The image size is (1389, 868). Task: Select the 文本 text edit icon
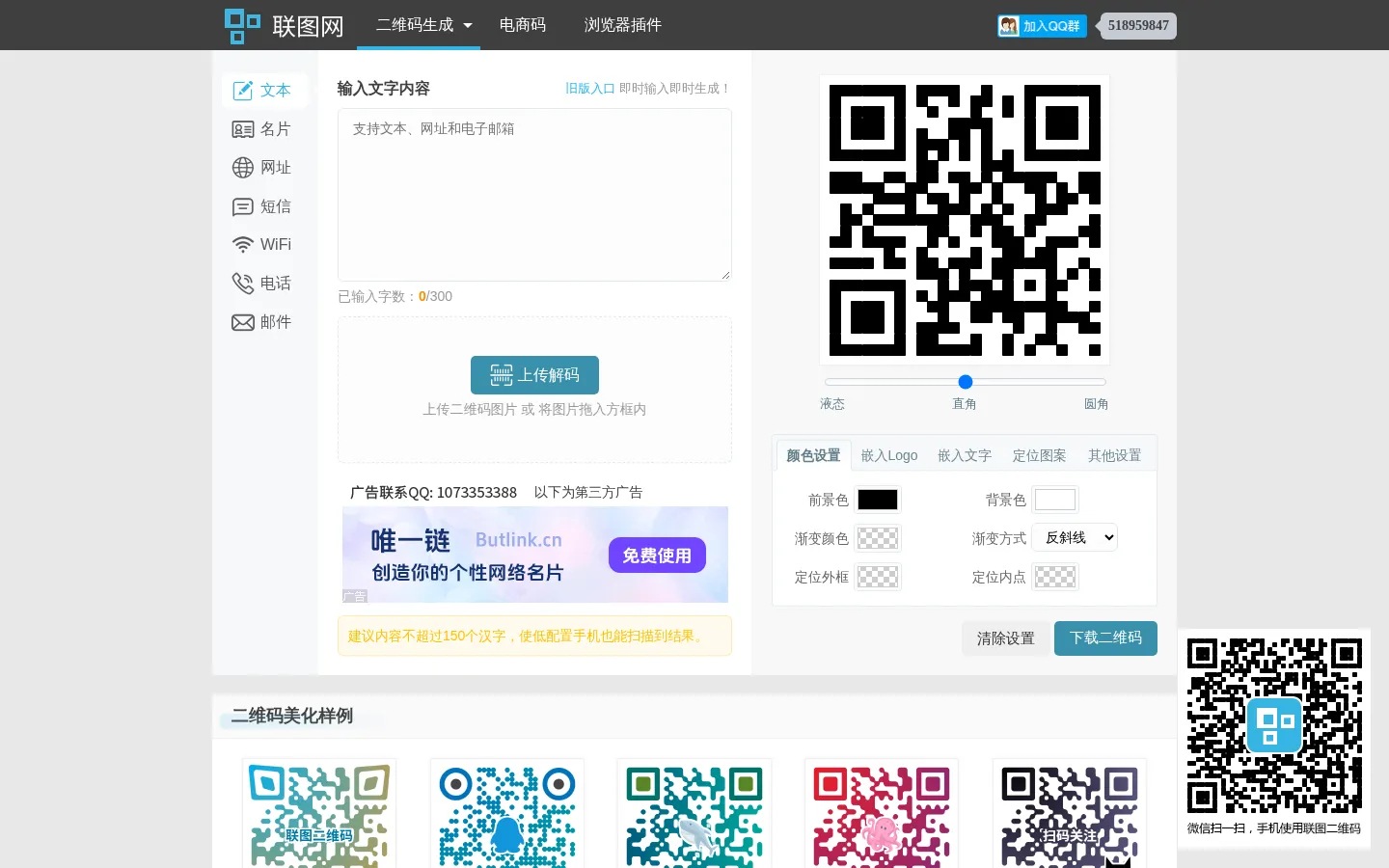243,91
